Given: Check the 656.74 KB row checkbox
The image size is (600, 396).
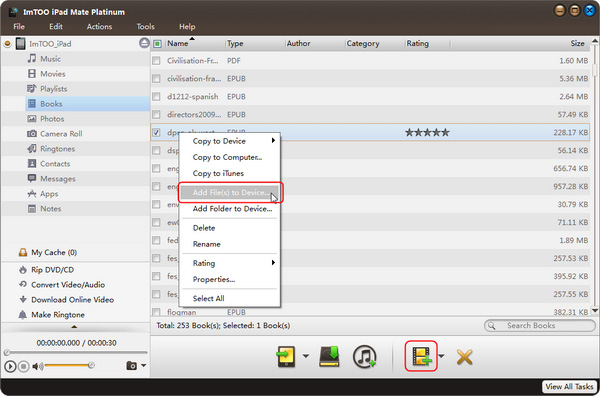Looking at the screenshot, I should pos(156,168).
